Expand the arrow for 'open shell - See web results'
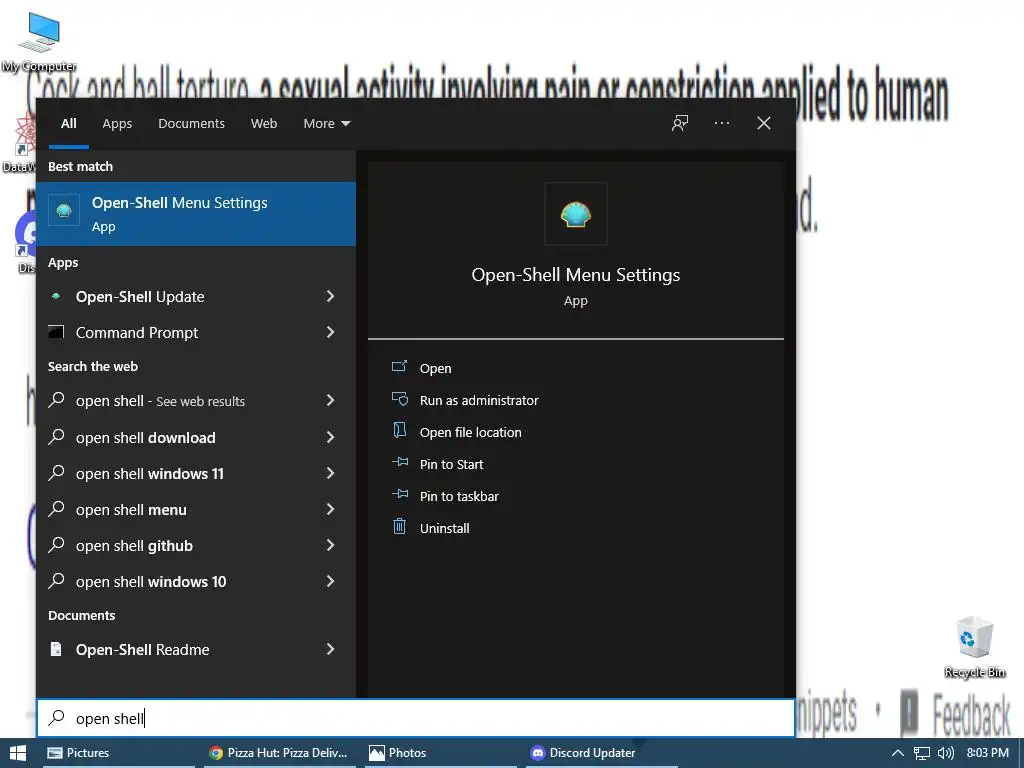Viewport: 1024px width, 768px height. (330, 400)
